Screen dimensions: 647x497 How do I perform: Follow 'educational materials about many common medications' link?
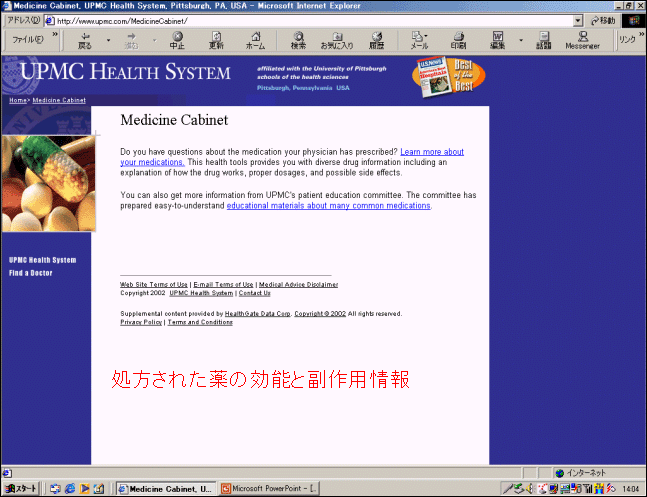(328, 205)
